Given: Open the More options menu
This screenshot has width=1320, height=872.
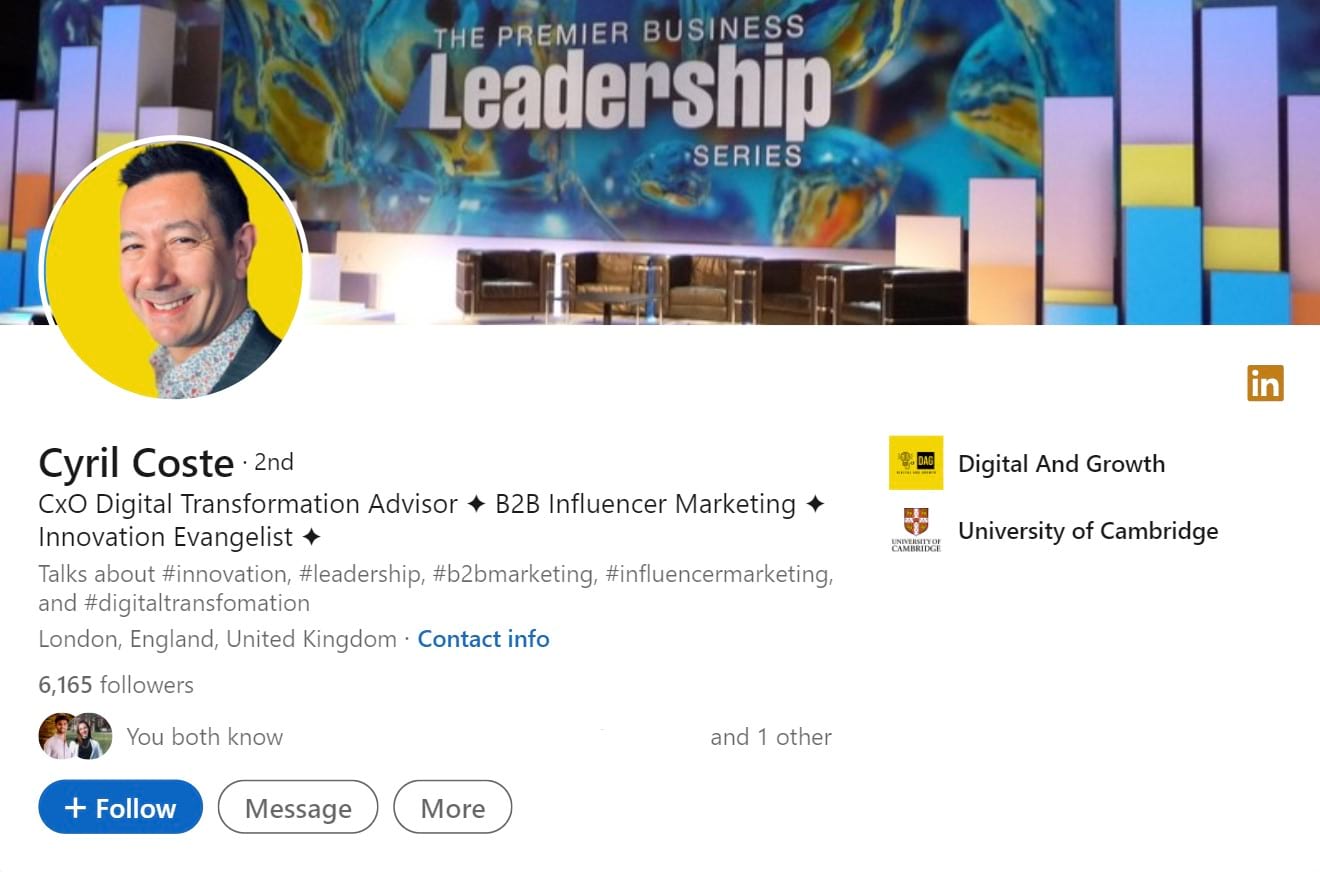Looking at the screenshot, I should point(453,807).
